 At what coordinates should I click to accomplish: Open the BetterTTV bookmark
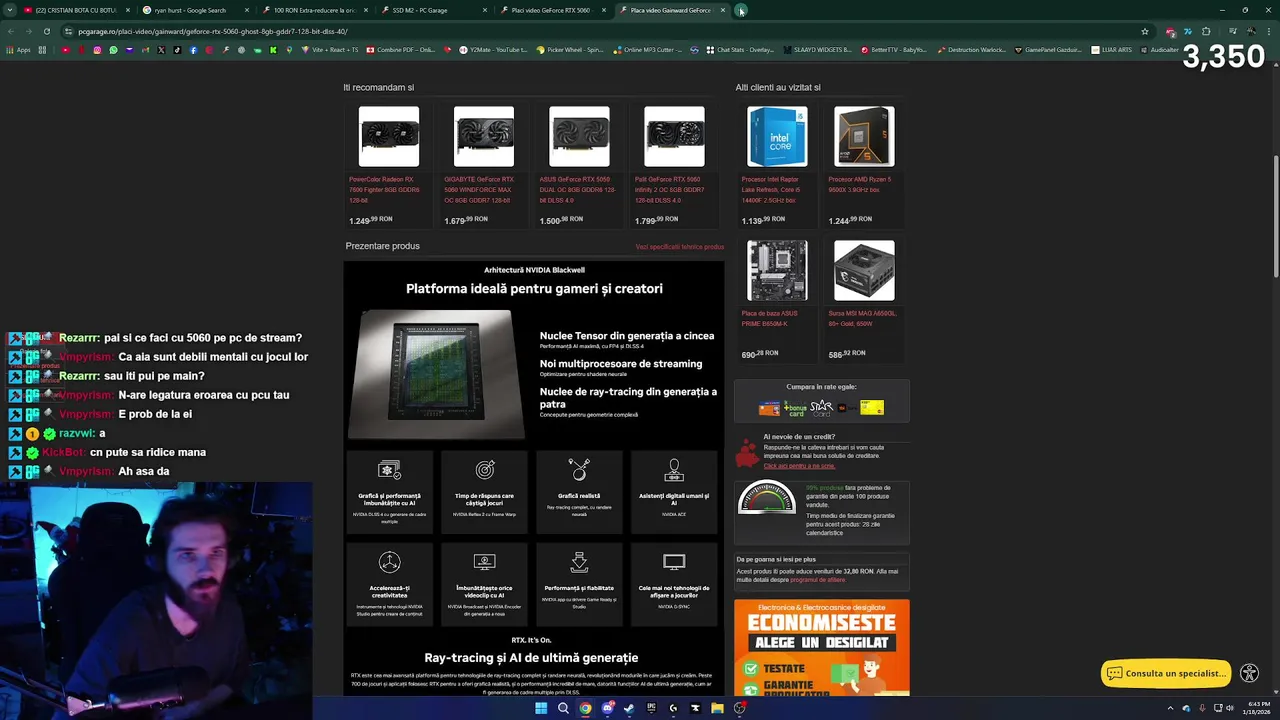pyautogui.click(x=893, y=49)
